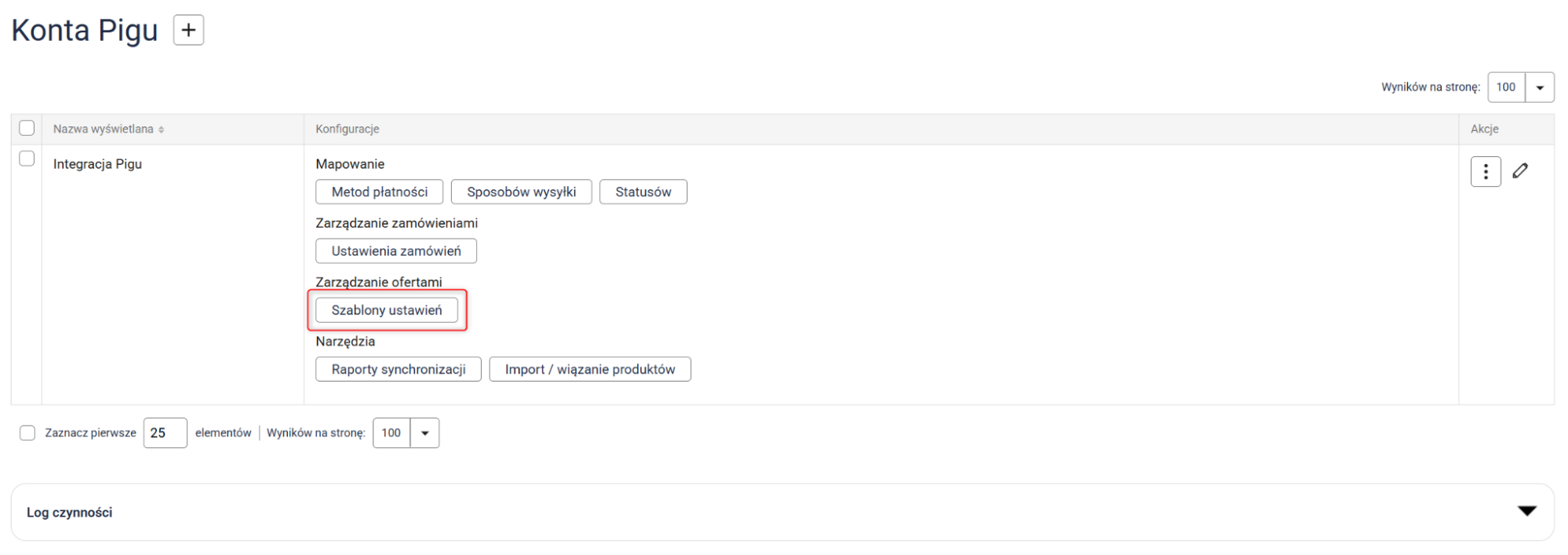
Task: Open the Statusów mapping
Action: (643, 192)
